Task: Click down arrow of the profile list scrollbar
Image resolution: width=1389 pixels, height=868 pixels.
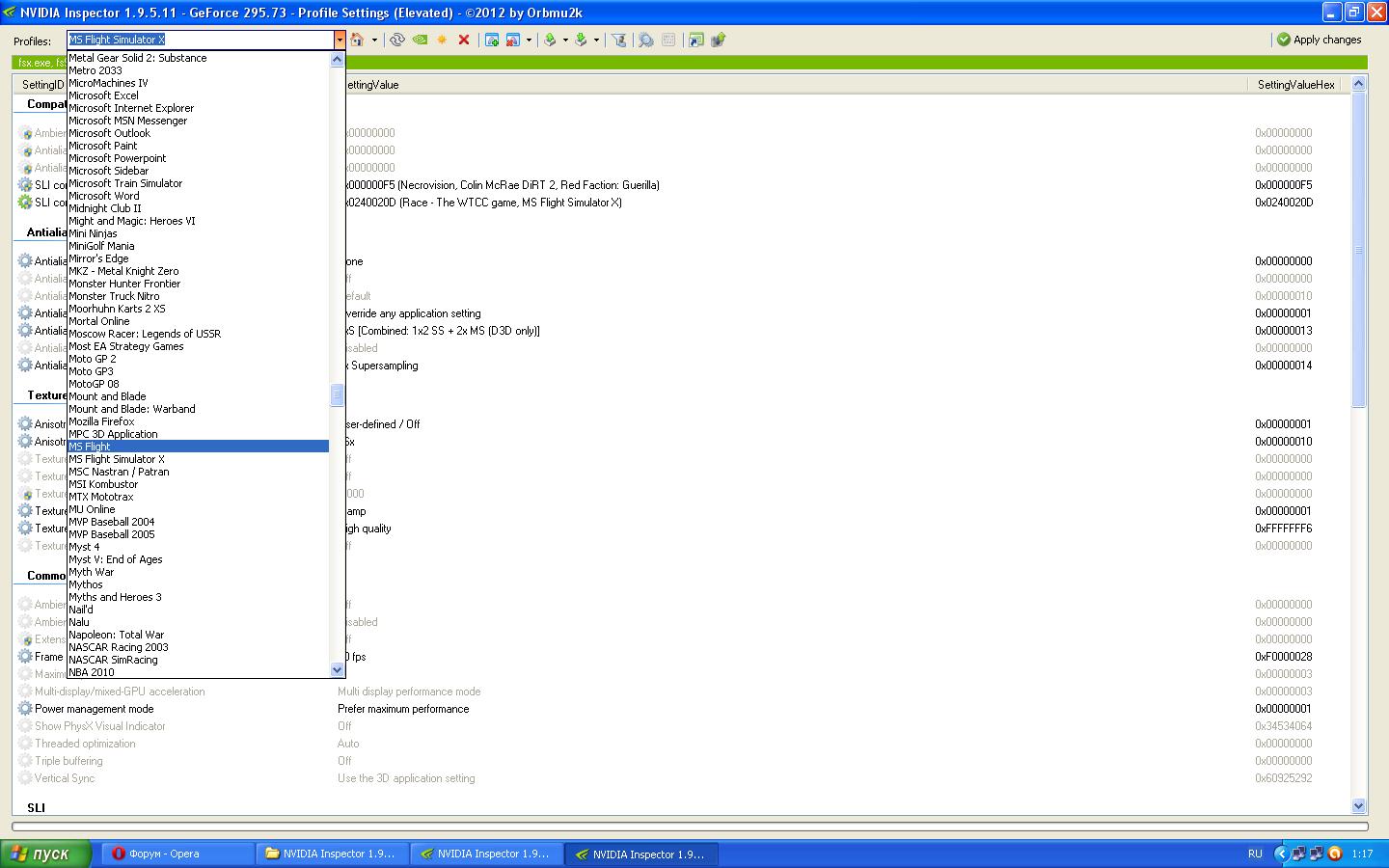Action: coord(337,669)
